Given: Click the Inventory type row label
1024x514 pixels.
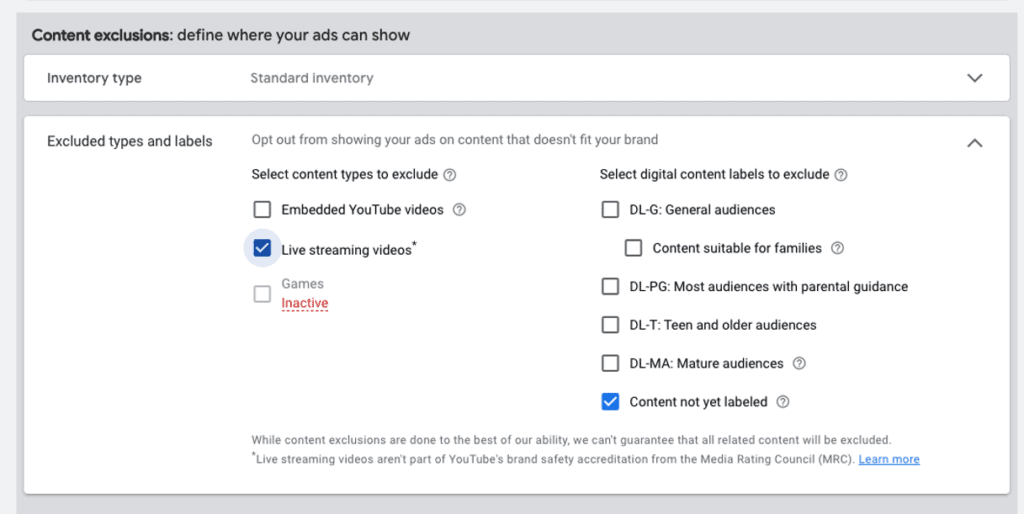Looking at the screenshot, I should click(x=94, y=78).
